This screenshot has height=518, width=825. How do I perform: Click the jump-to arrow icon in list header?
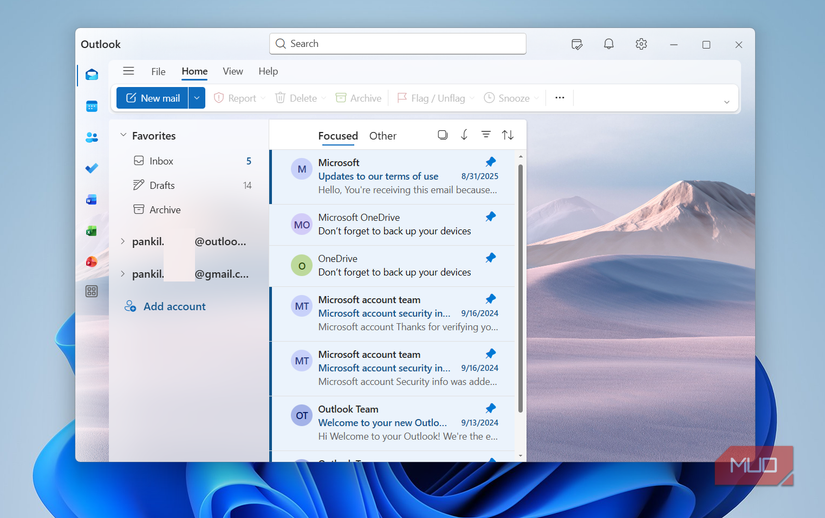[x=464, y=135]
